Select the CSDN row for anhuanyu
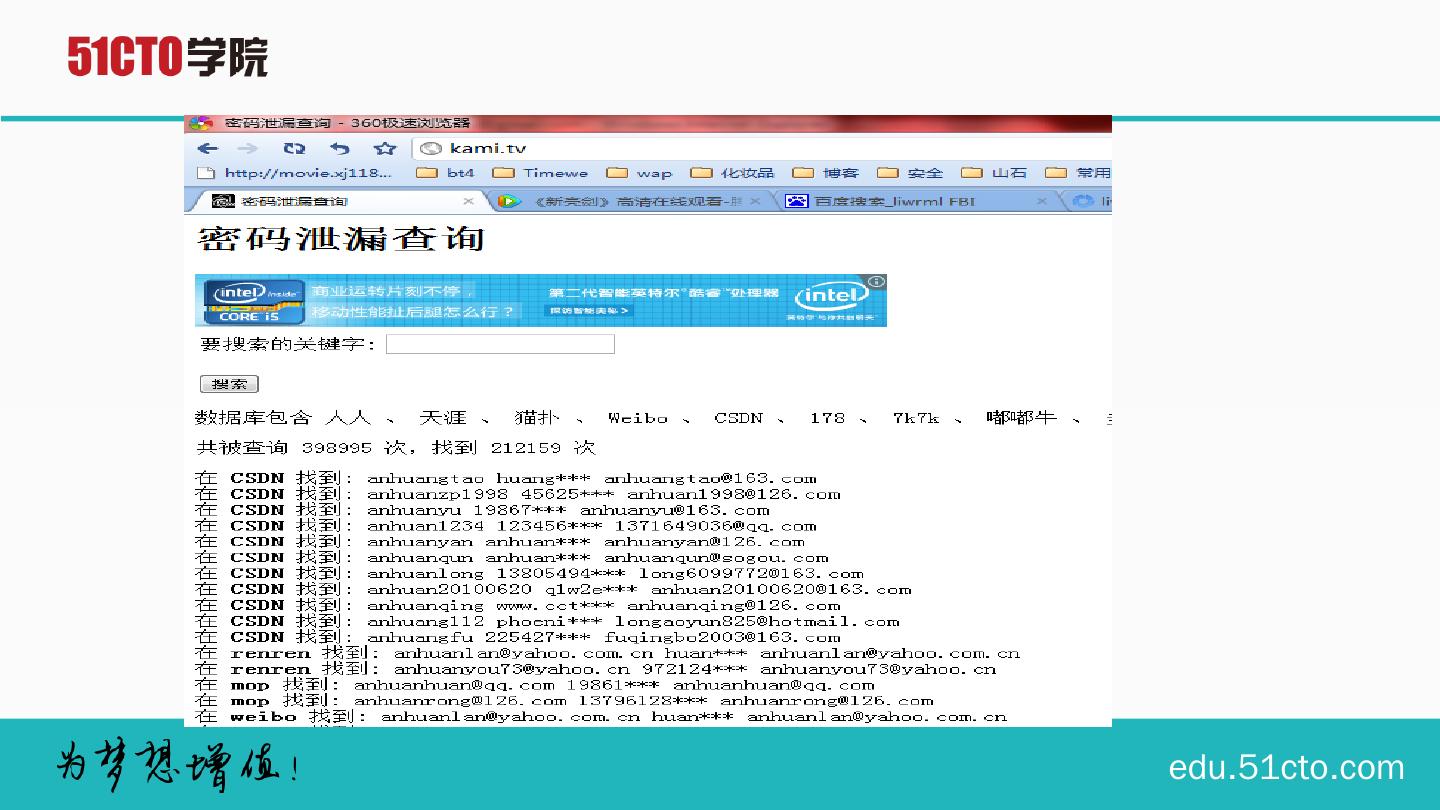 point(482,510)
